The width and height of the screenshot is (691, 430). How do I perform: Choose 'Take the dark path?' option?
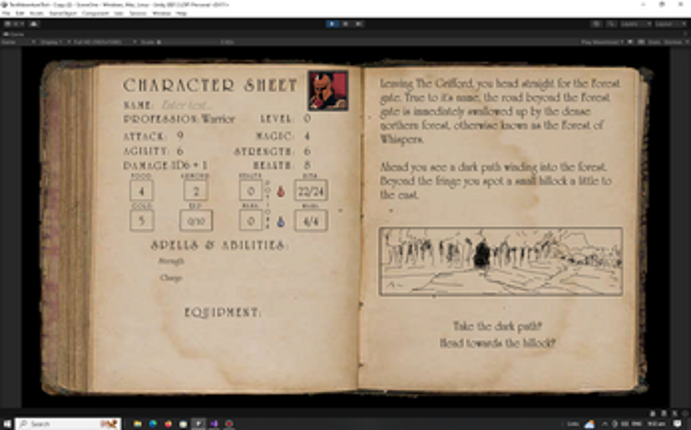(497, 326)
